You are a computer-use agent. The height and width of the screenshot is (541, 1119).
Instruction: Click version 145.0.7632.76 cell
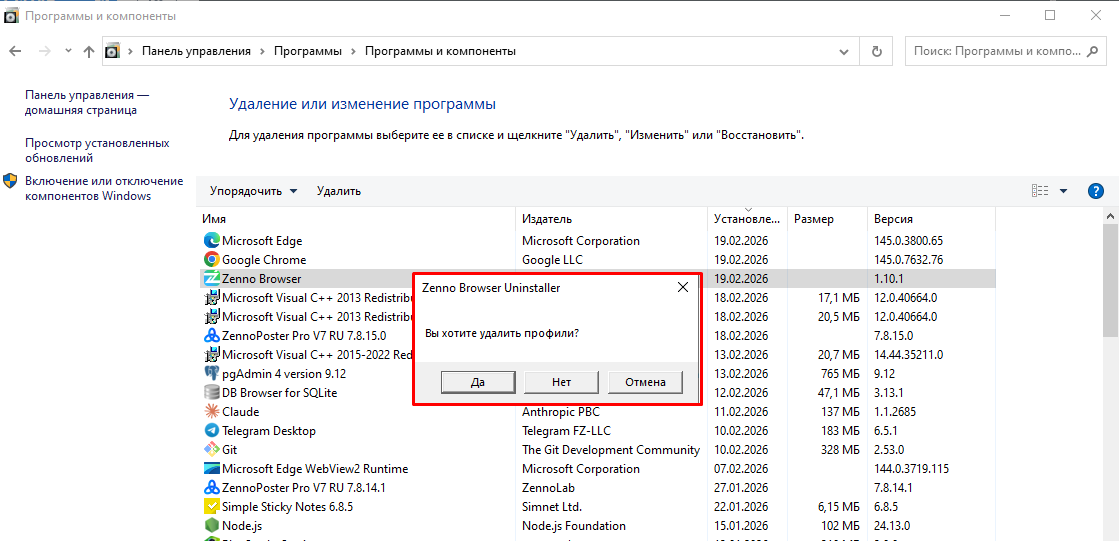[908, 260]
